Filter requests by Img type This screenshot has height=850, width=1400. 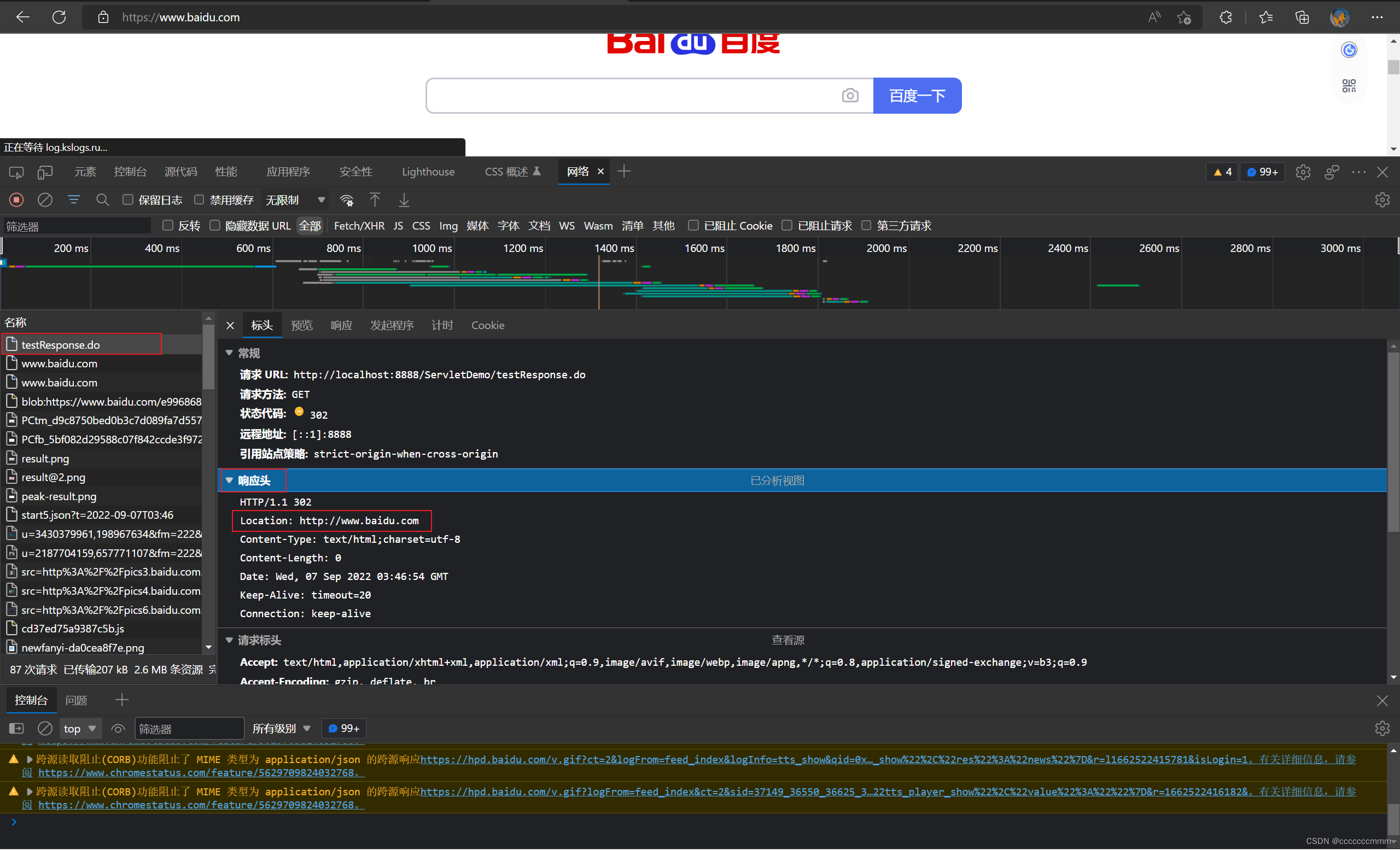448,225
